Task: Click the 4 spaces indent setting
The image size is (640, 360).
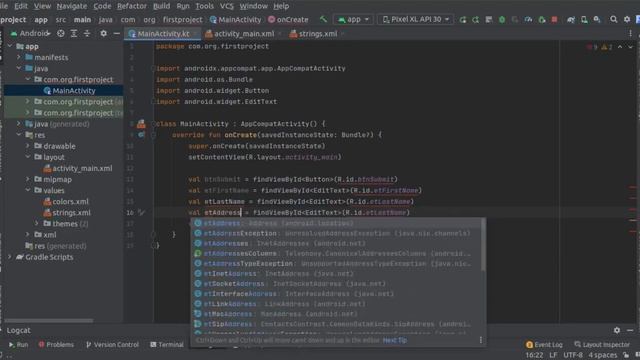Action: click(602, 355)
